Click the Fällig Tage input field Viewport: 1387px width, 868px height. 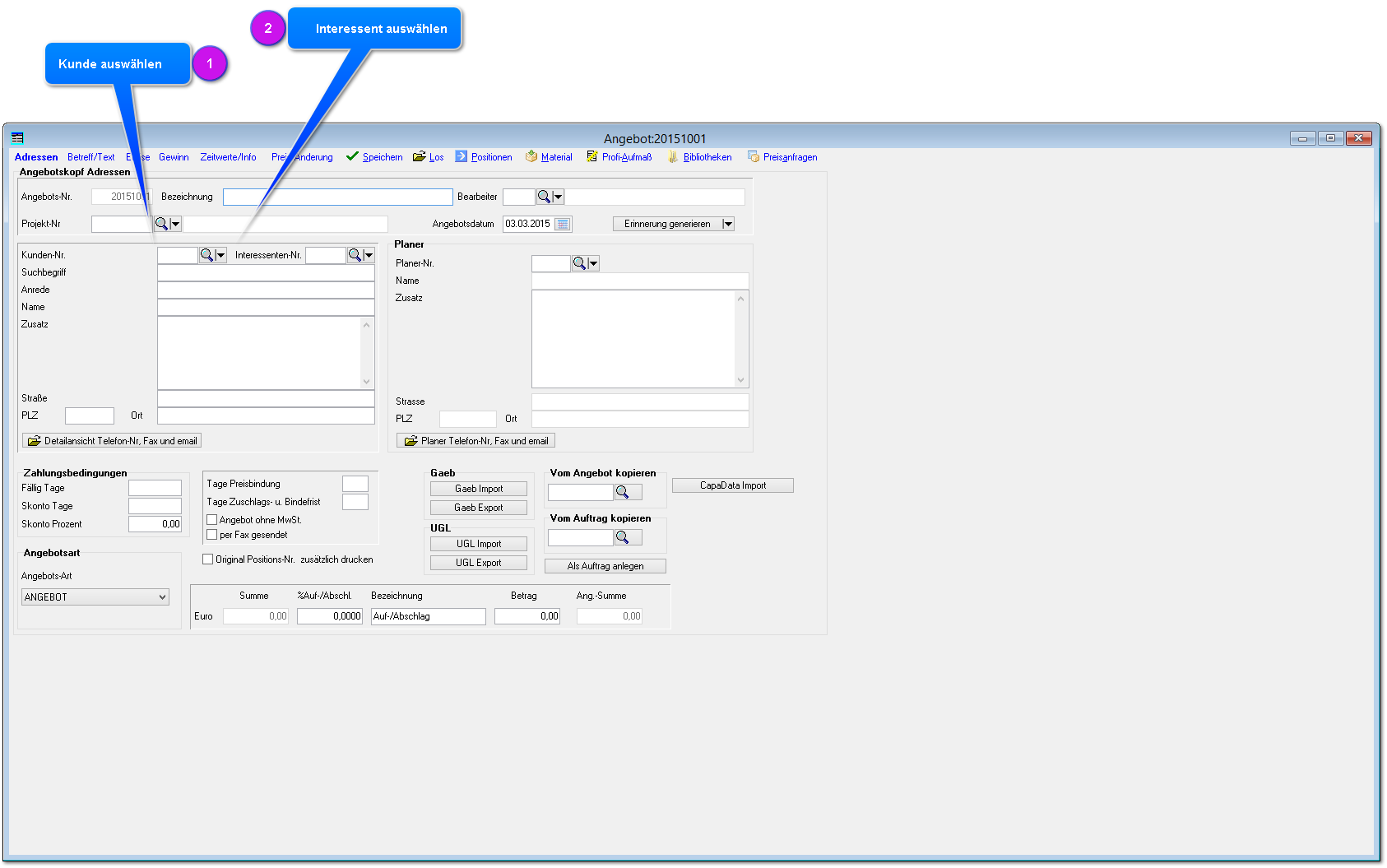point(155,488)
